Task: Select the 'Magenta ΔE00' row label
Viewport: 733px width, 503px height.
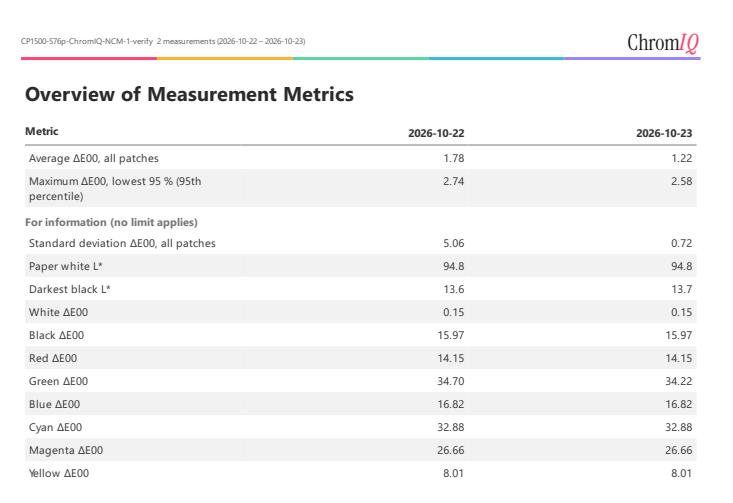Action: (66, 450)
